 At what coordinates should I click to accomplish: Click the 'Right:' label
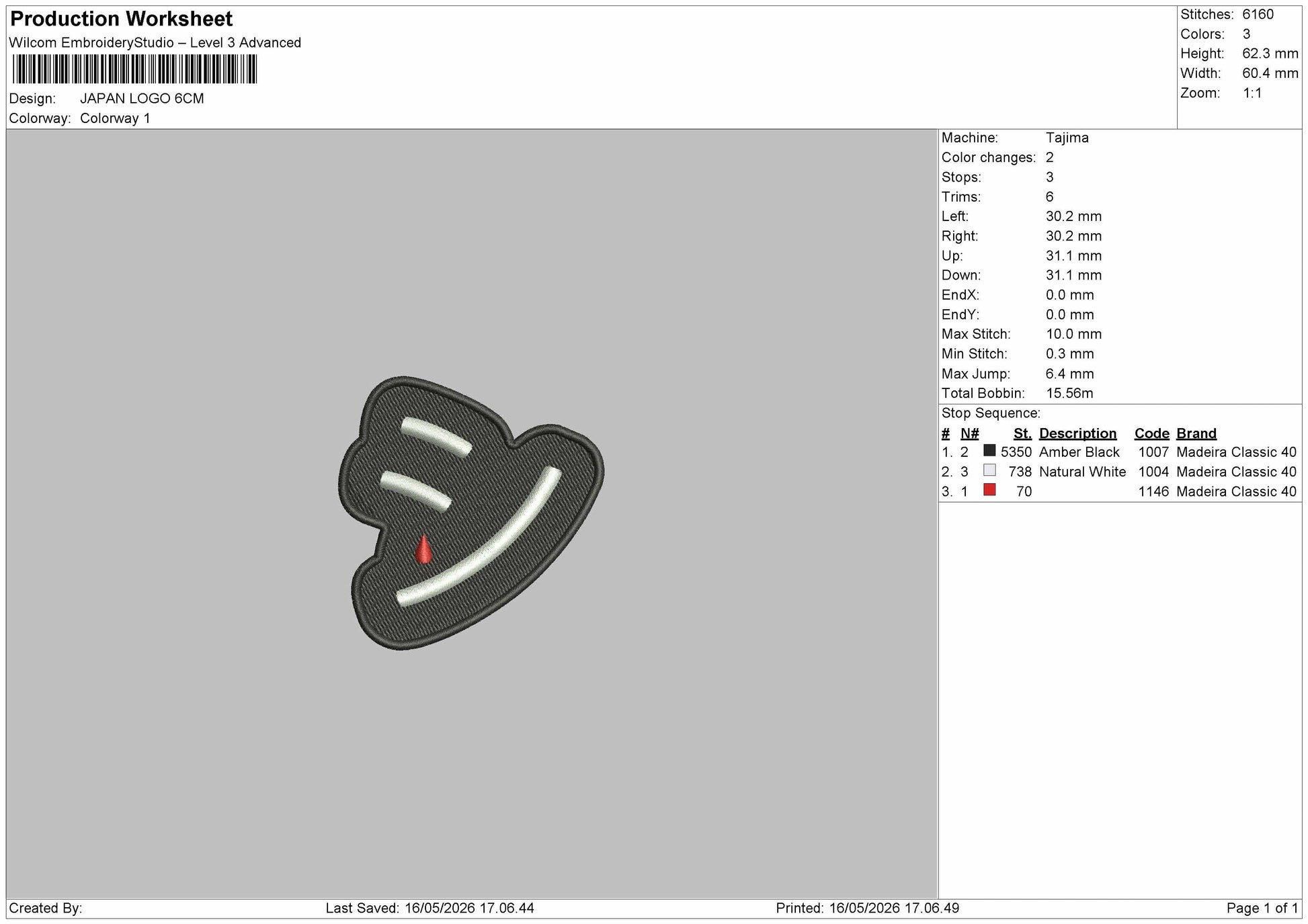[960, 236]
